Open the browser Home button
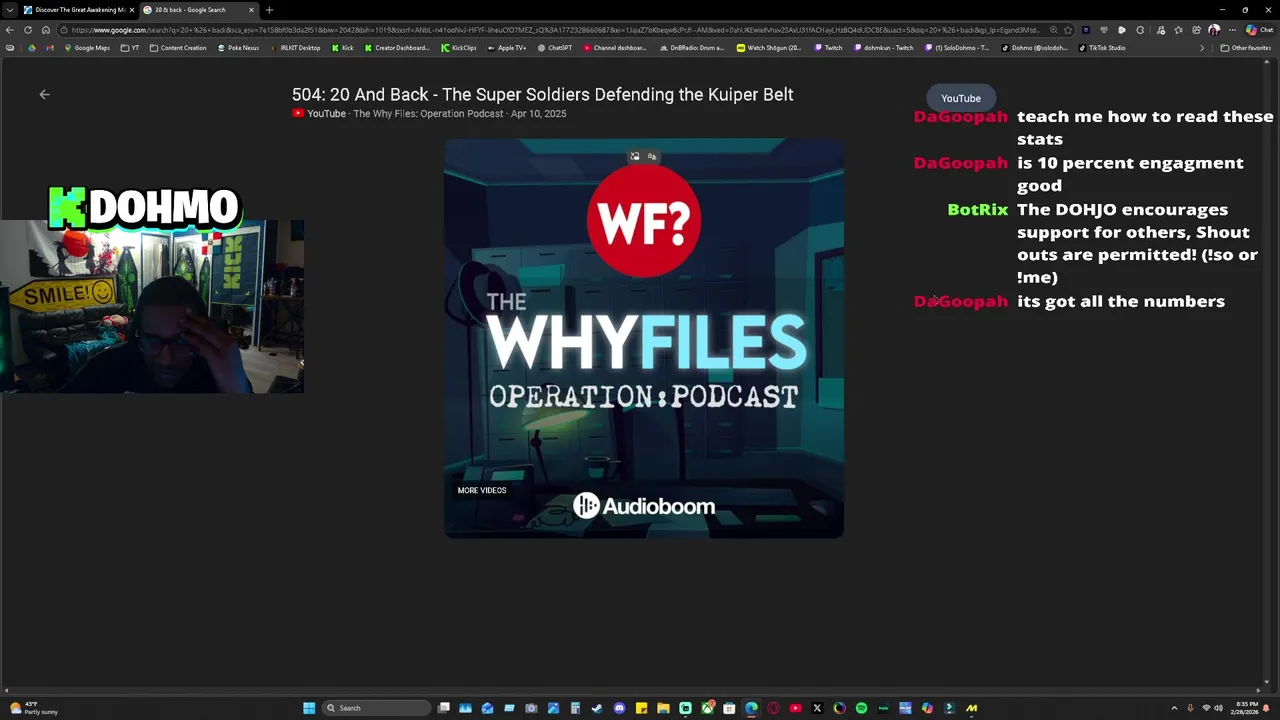Screen dimensions: 1280x720 (45, 30)
